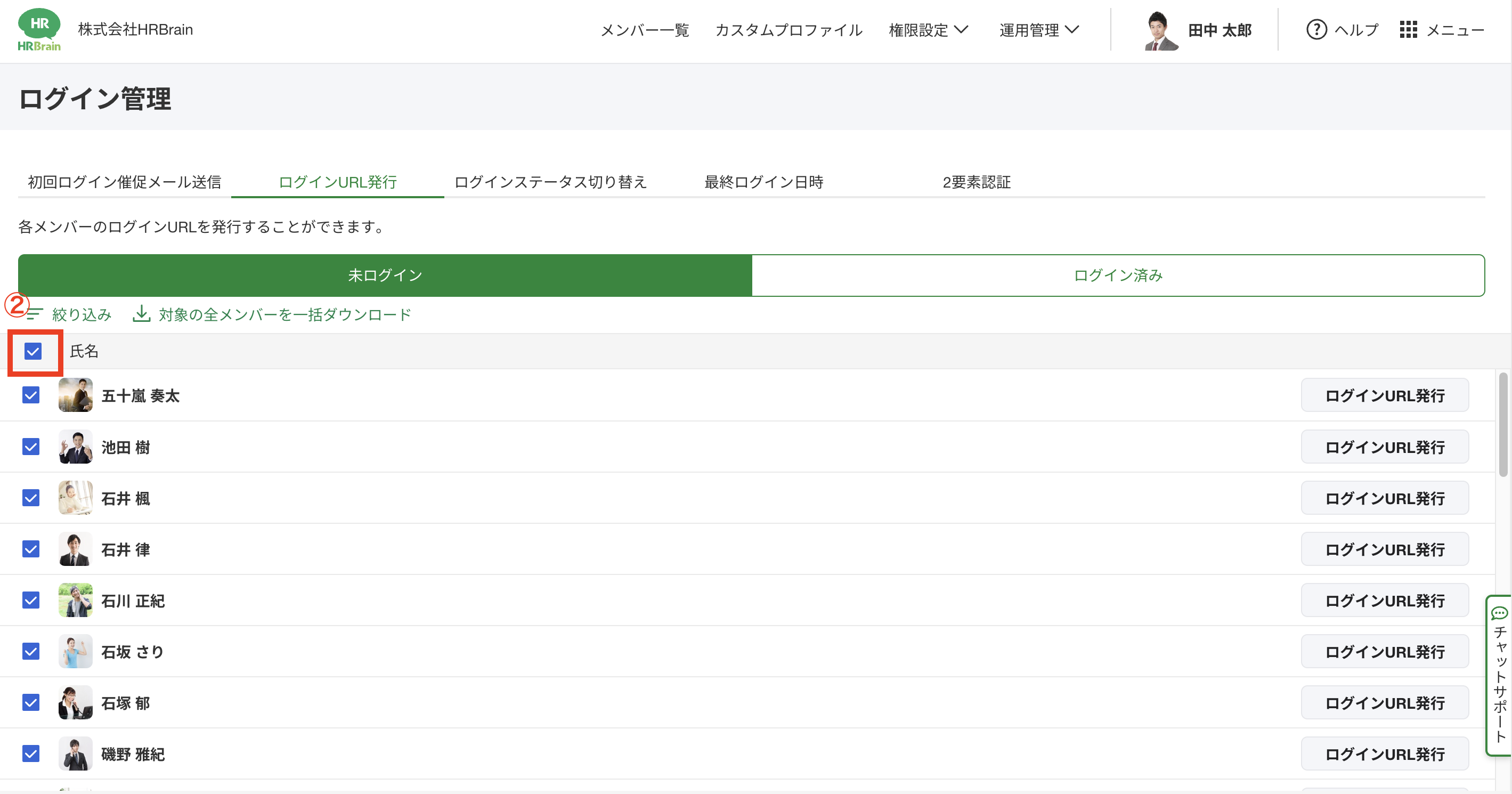
Task: Open the help question mark icon
Action: 1316,29
